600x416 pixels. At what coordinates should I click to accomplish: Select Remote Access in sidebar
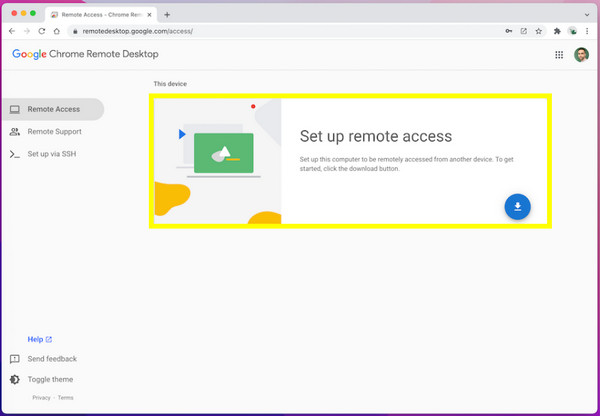(53, 109)
